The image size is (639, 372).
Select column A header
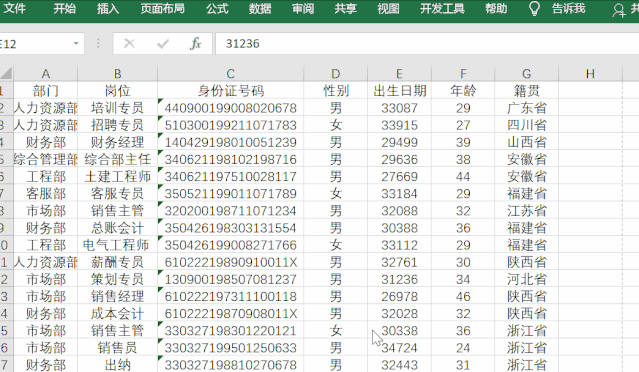tap(46, 74)
